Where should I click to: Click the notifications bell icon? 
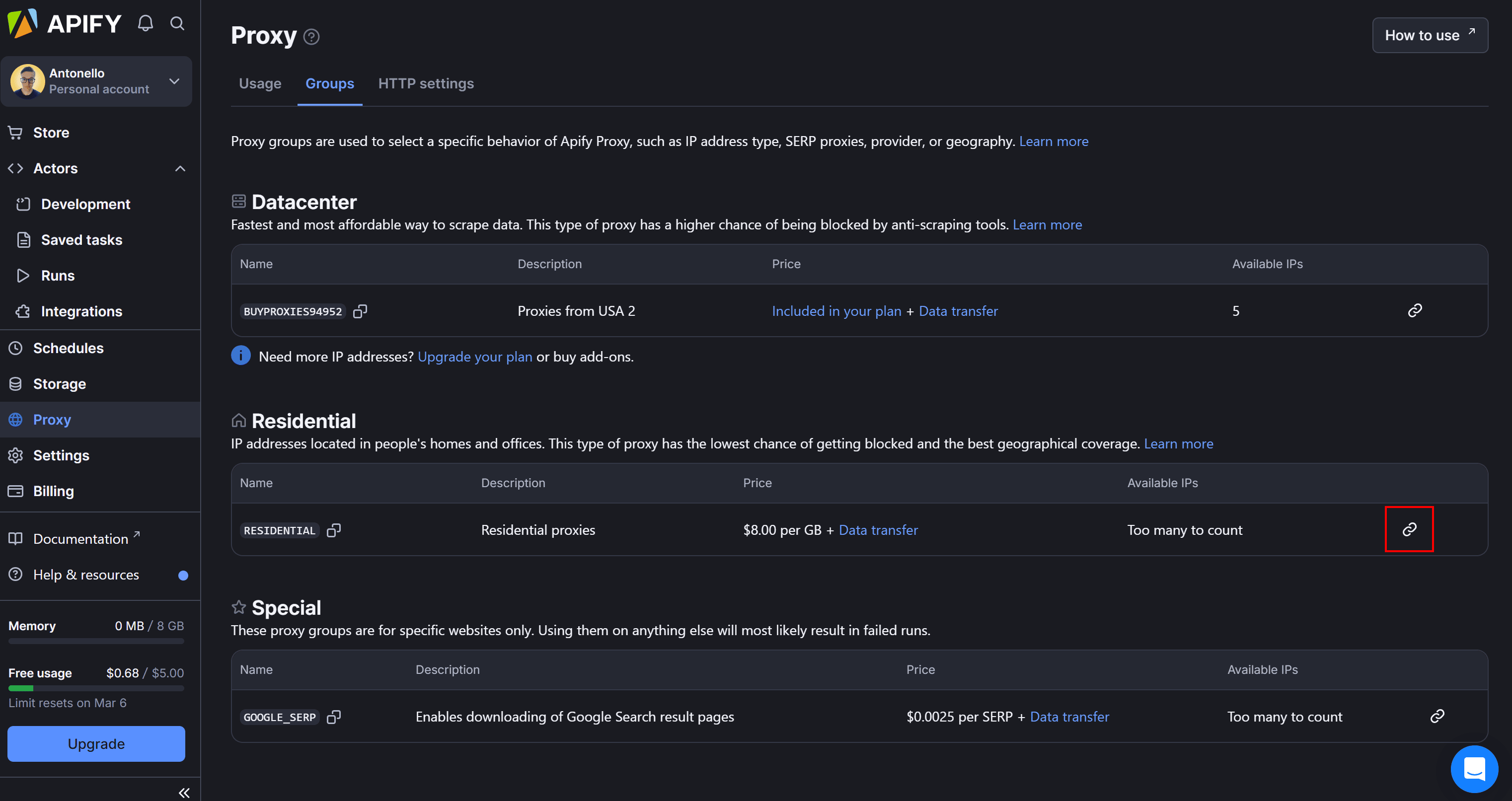pos(145,23)
